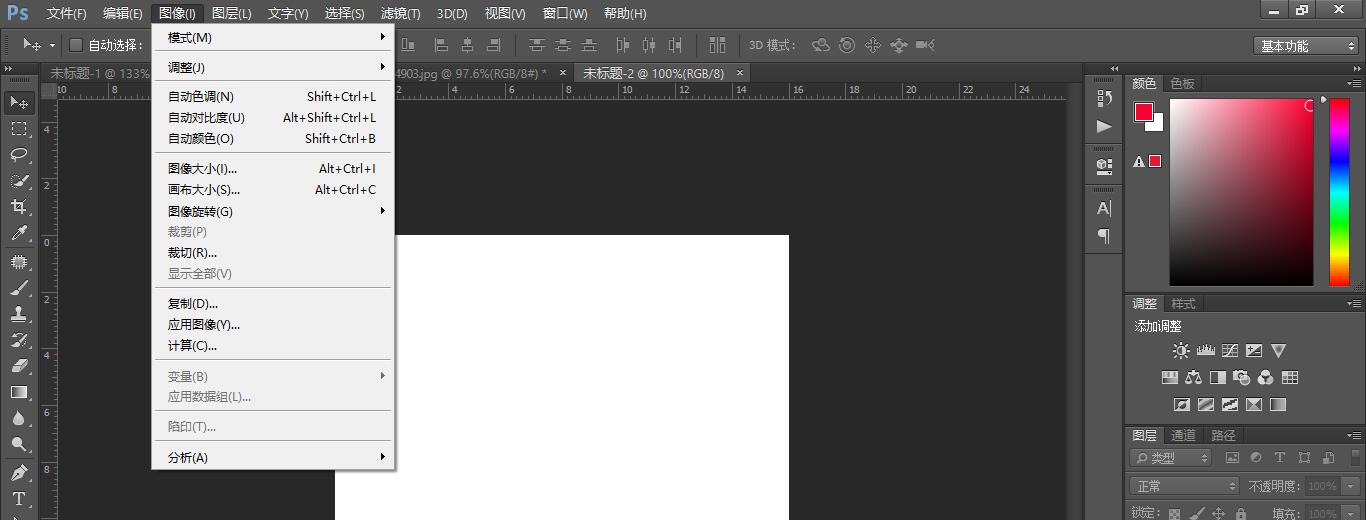Add a Brightness/Contrast adjustment
Viewport: 1366px width, 520px height.
tap(1182, 351)
